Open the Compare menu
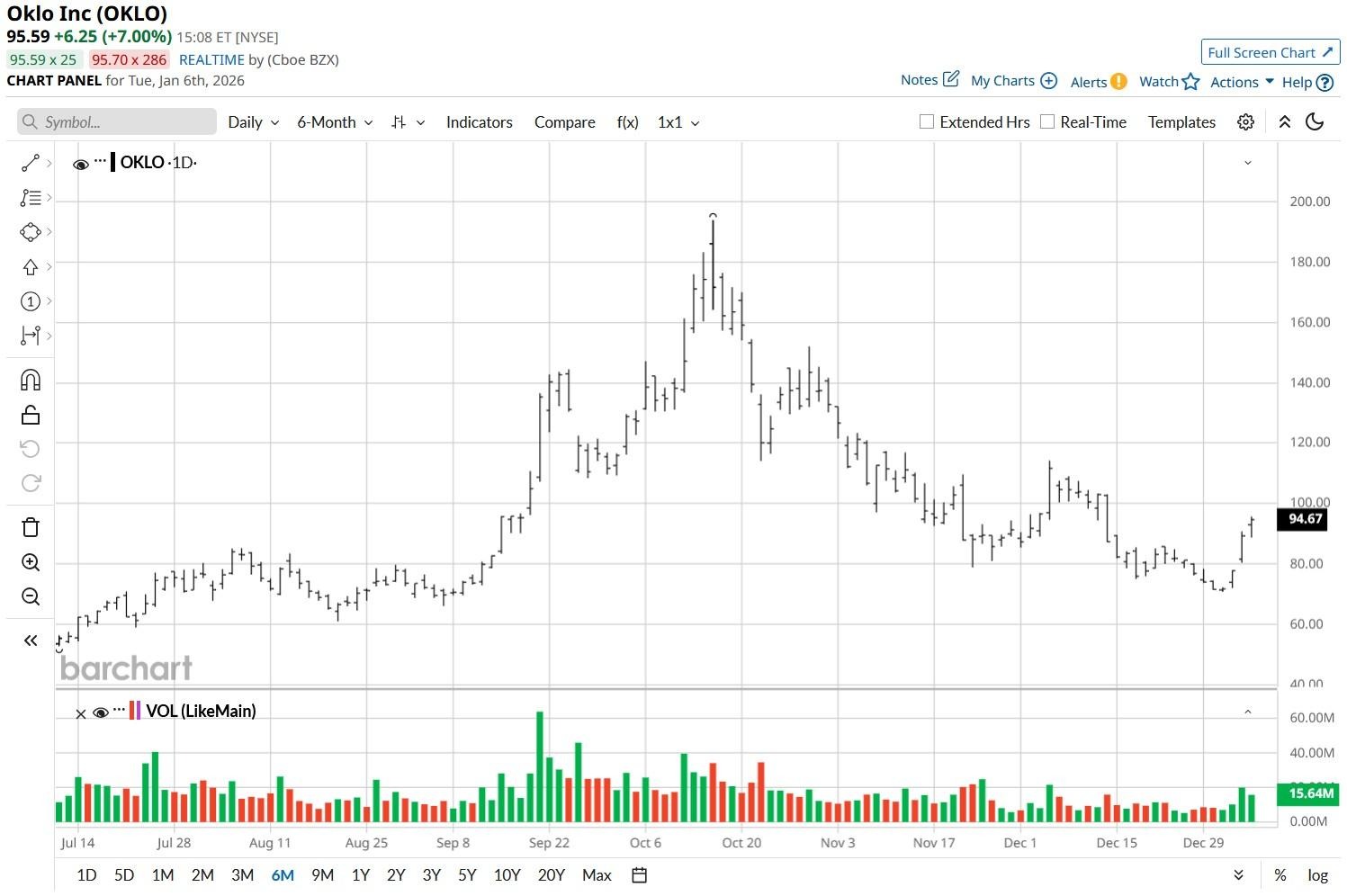Viewport: 1347px width, 896px height. 564,122
